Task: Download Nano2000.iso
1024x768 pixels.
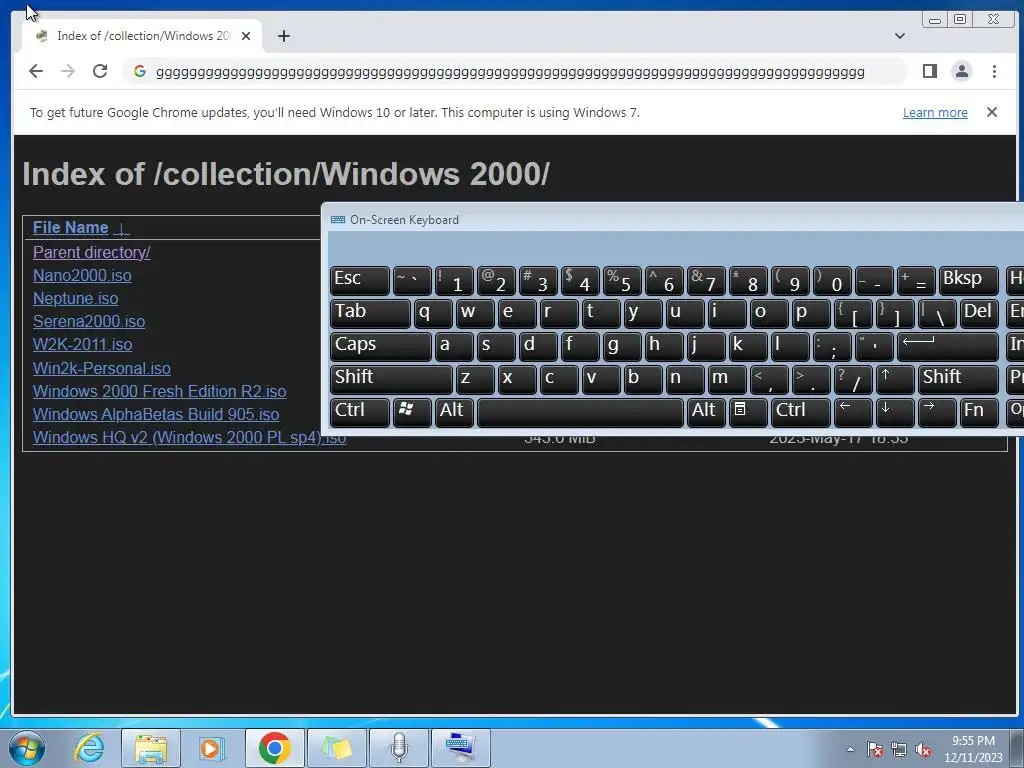Action: pyautogui.click(x=82, y=276)
